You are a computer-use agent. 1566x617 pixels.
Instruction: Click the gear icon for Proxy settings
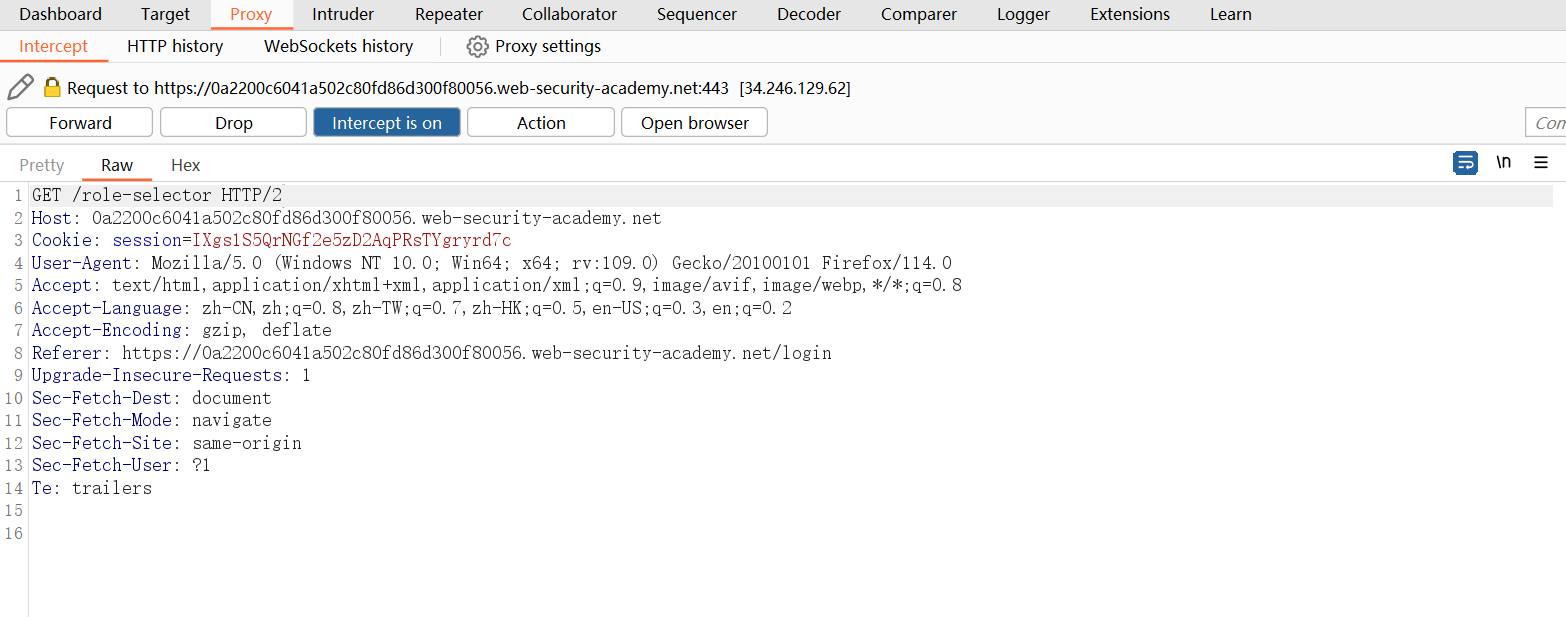[478, 47]
